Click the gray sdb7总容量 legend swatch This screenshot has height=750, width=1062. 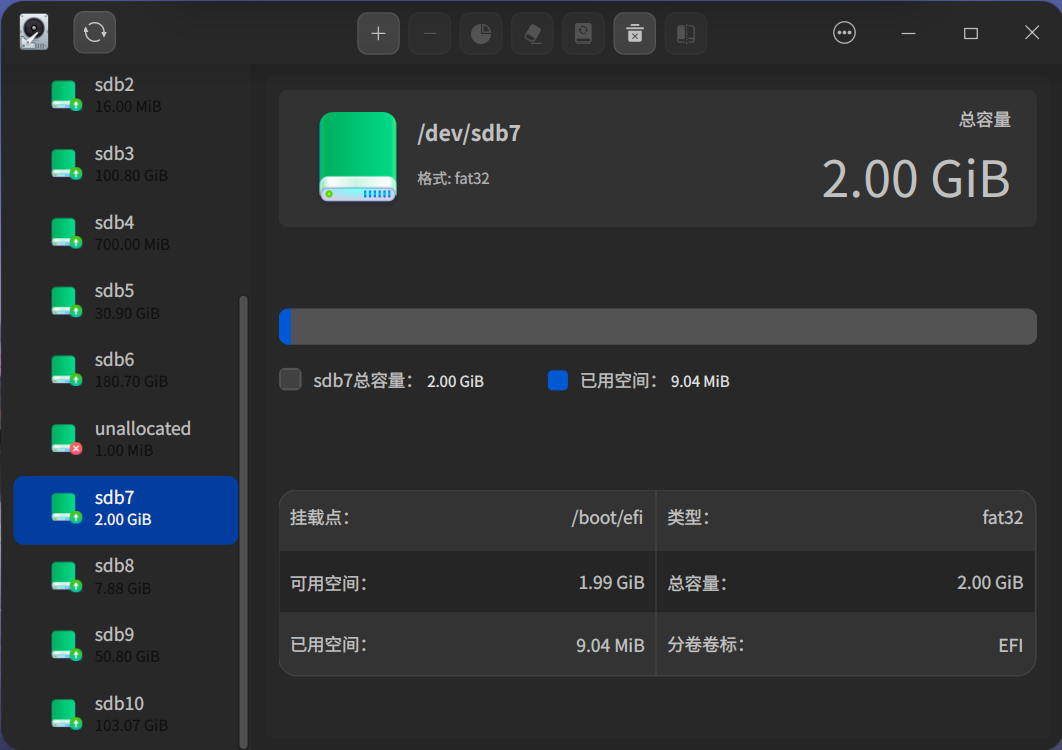291,379
